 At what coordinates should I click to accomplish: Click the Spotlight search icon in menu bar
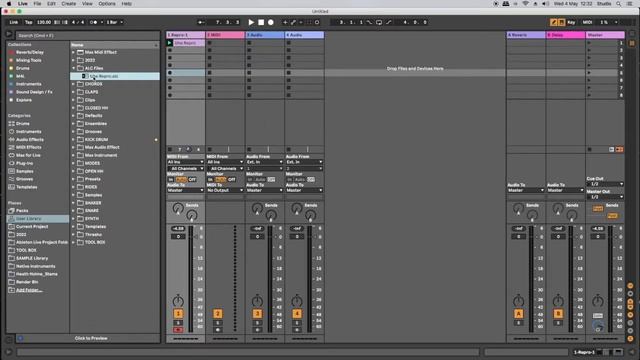click(619, 4)
